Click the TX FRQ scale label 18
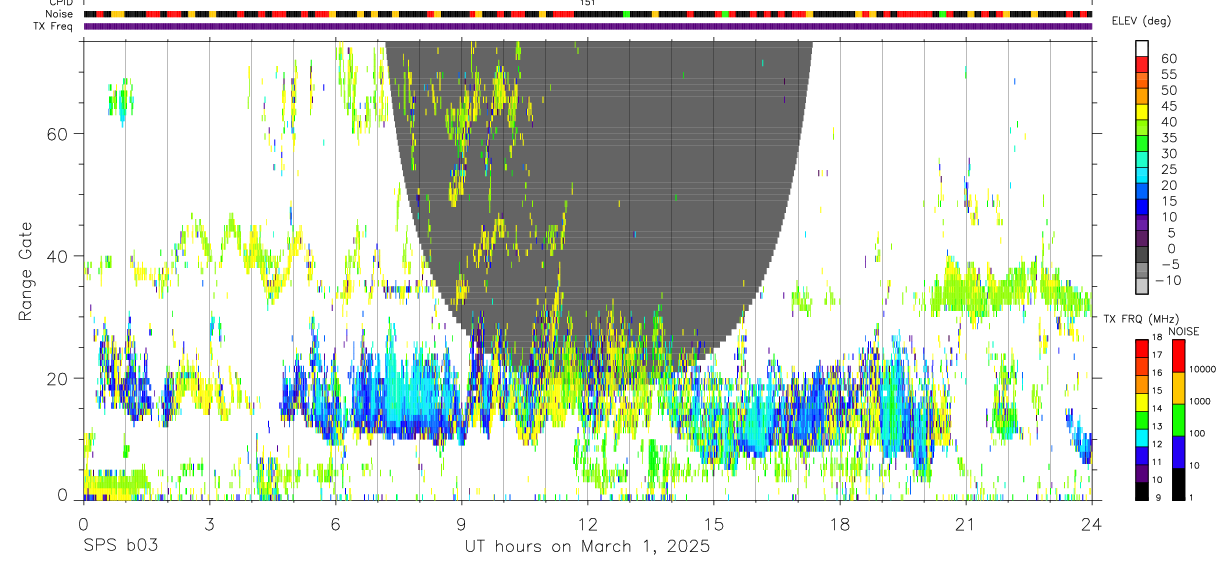The image size is (1228, 567). coord(1157,337)
